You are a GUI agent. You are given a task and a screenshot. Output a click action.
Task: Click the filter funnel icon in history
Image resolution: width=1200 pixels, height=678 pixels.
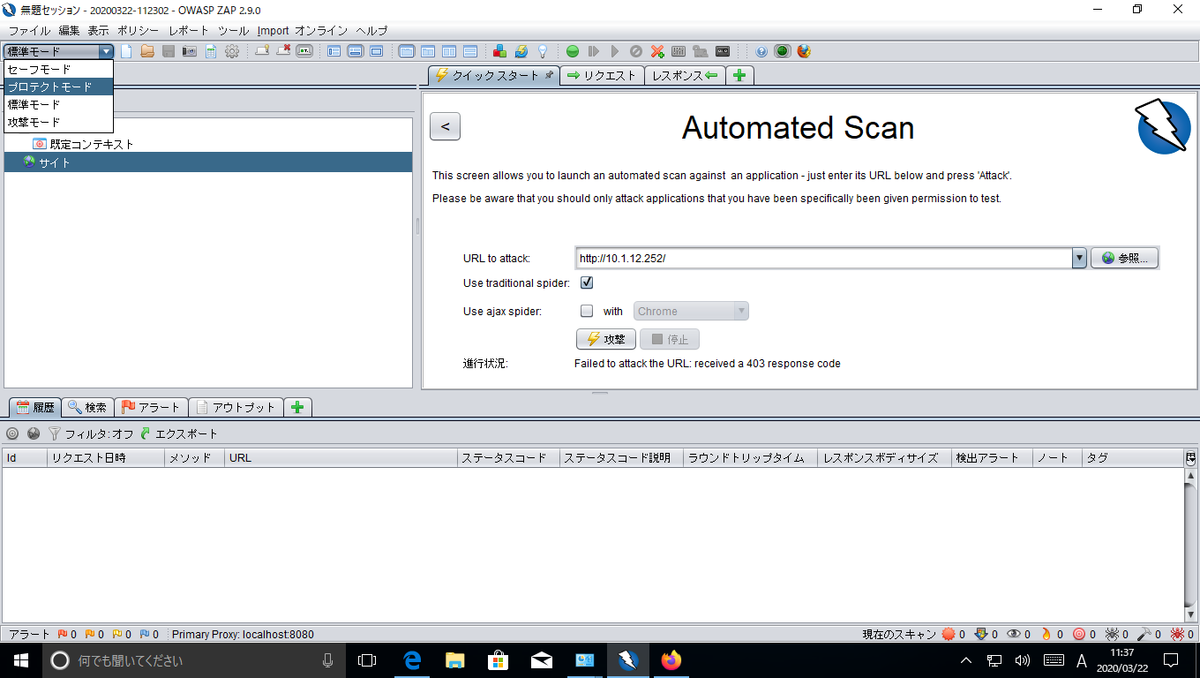pyautogui.click(x=54, y=434)
